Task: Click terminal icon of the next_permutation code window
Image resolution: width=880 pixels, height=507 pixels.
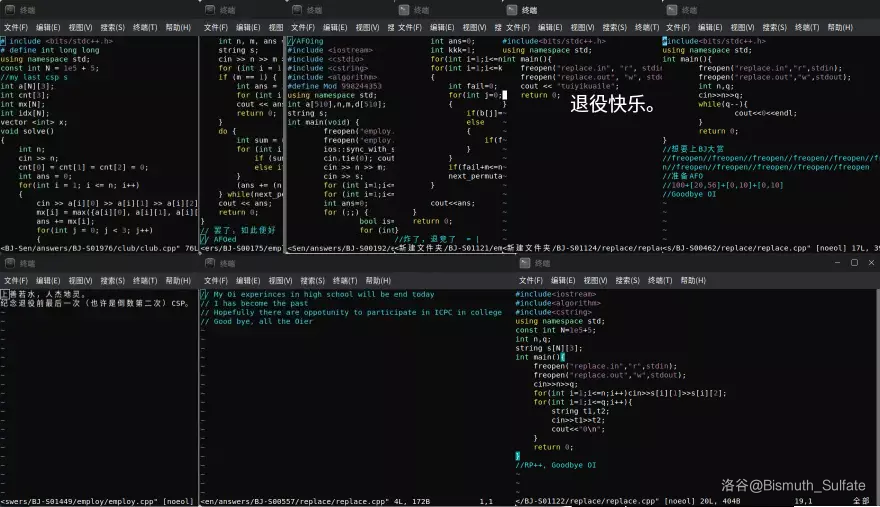Action: [x=404, y=10]
